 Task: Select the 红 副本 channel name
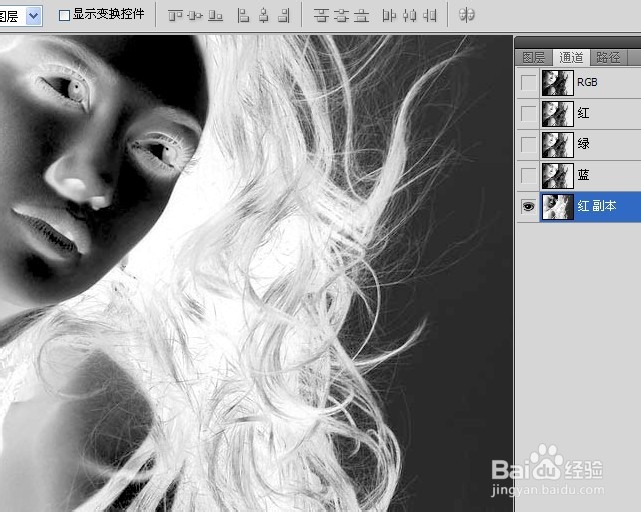point(596,206)
